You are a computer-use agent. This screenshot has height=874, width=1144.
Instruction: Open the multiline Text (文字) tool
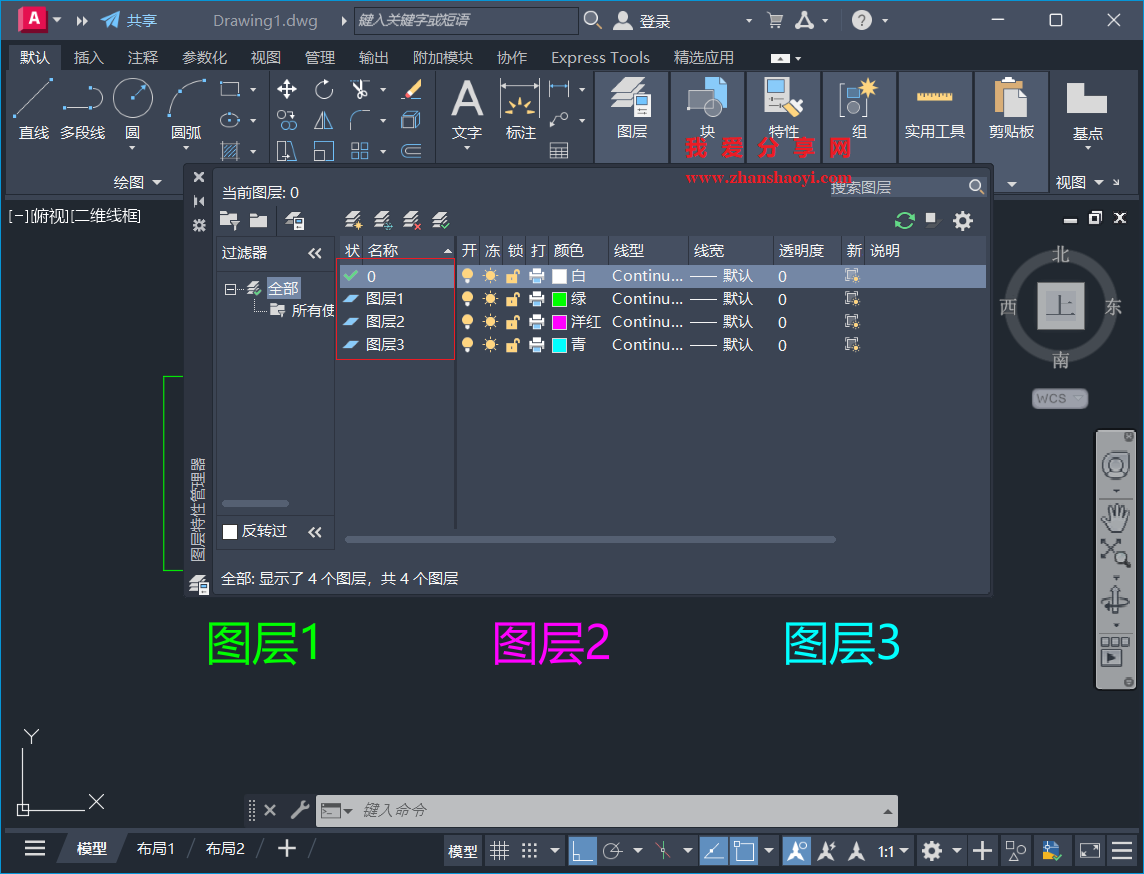tap(466, 104)
